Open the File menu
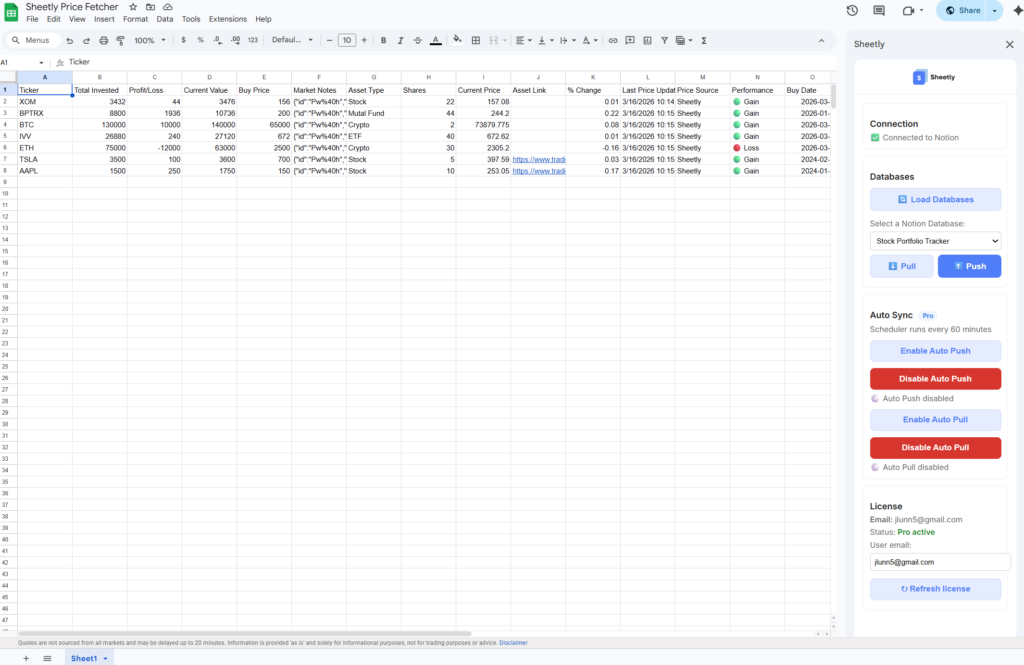The image size is (1024, 665). pyautogui.click(x=32, y=19)
